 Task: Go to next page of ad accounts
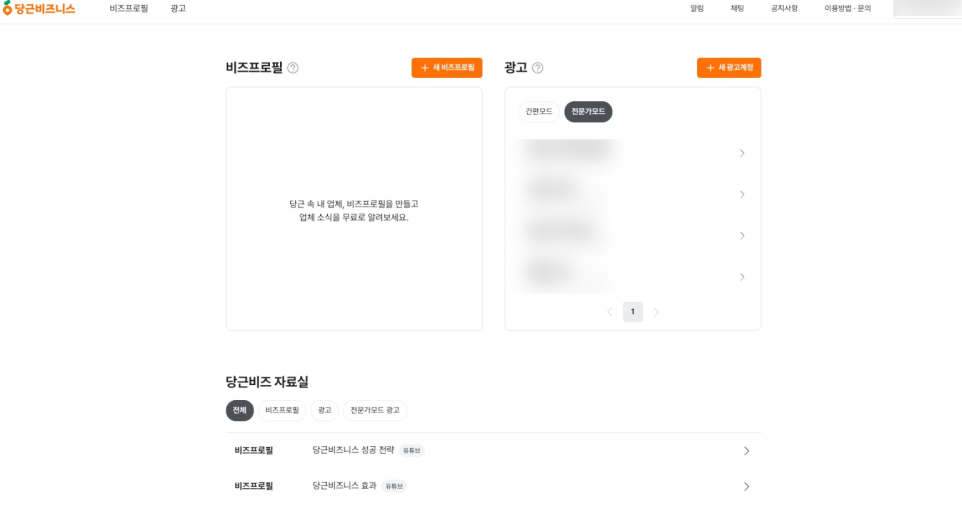click(656, 312)
